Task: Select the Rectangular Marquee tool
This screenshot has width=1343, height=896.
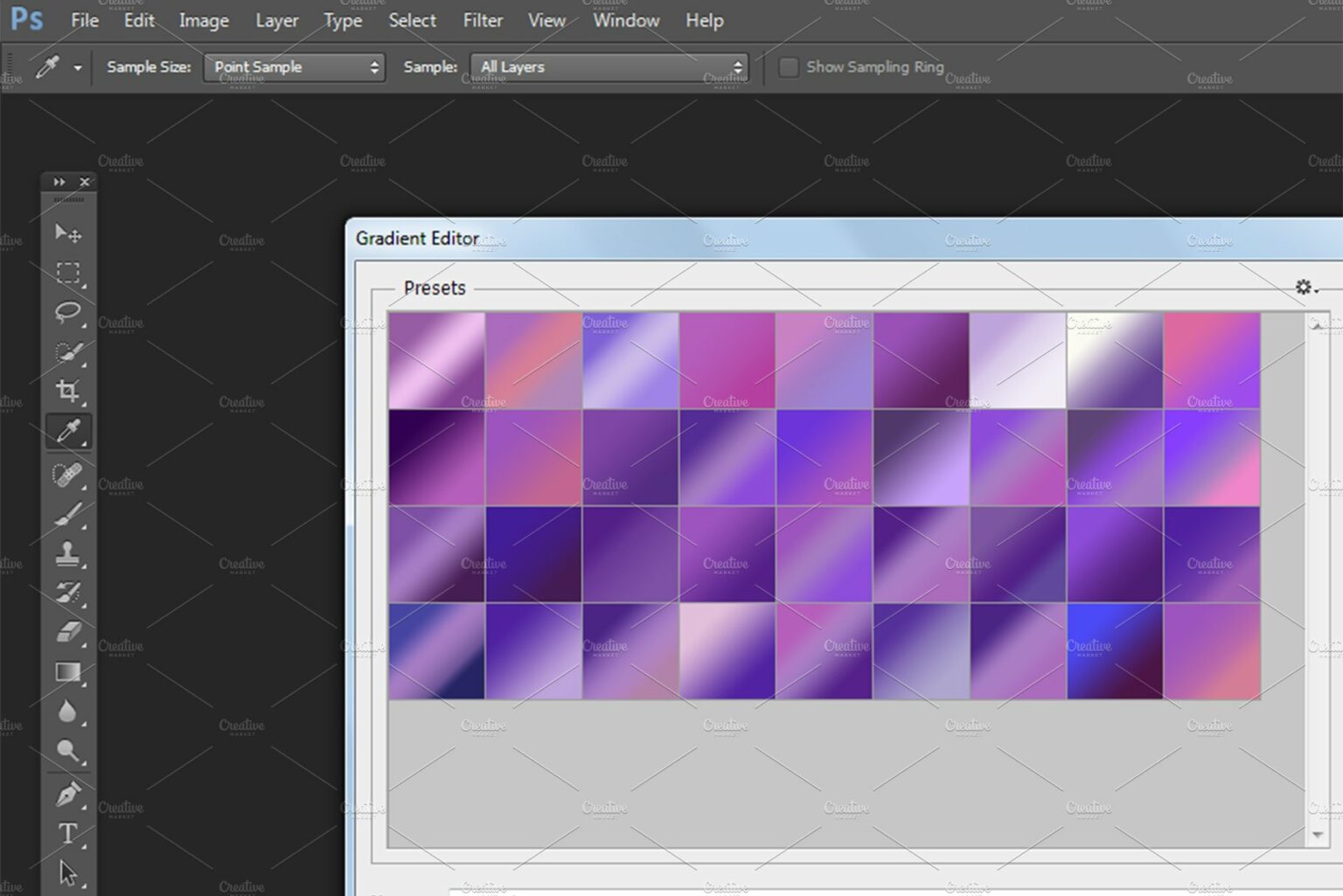Action: point(66,273)
